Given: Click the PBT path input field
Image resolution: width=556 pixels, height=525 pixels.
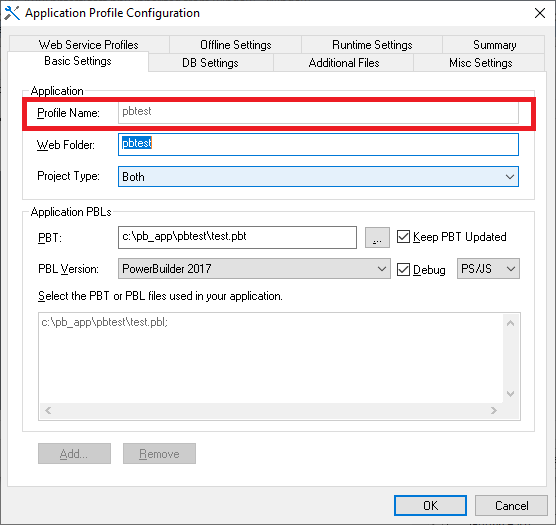Looking at the screenshot, I should click(x=237, y=238).
